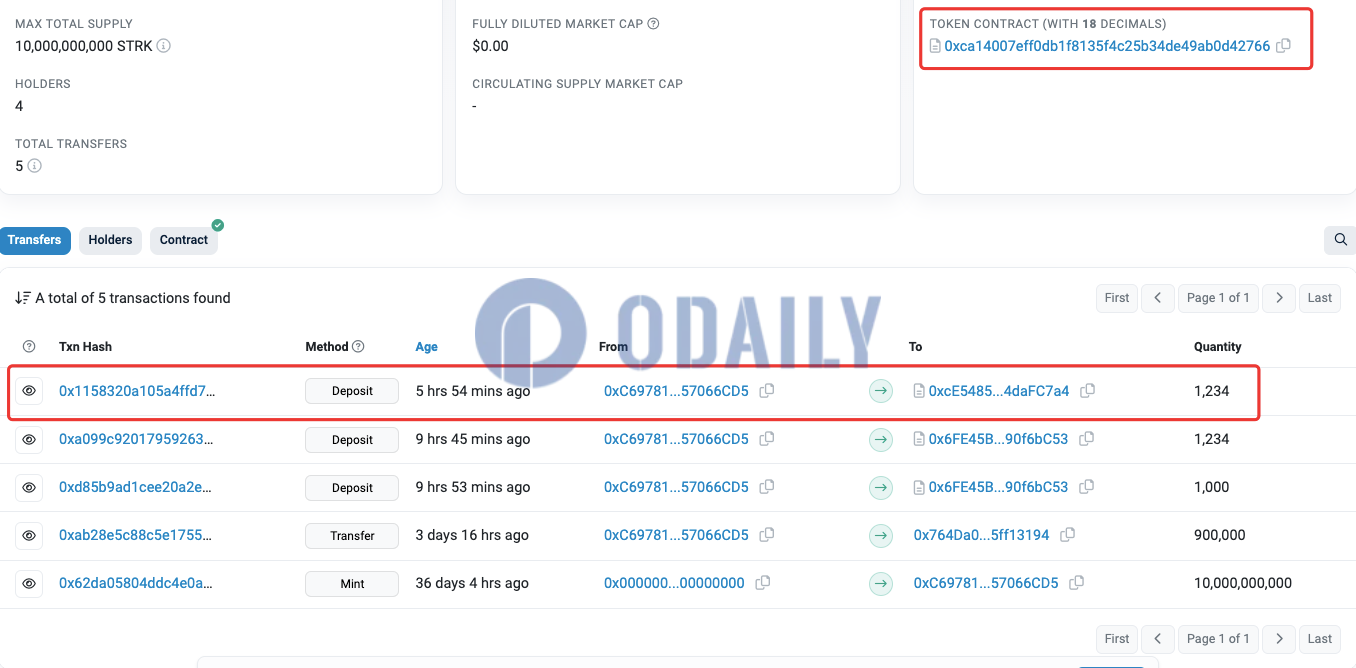The image size is (1356, 668).
Task: Go to First page in top pagination
Action: pos(1117,298)
